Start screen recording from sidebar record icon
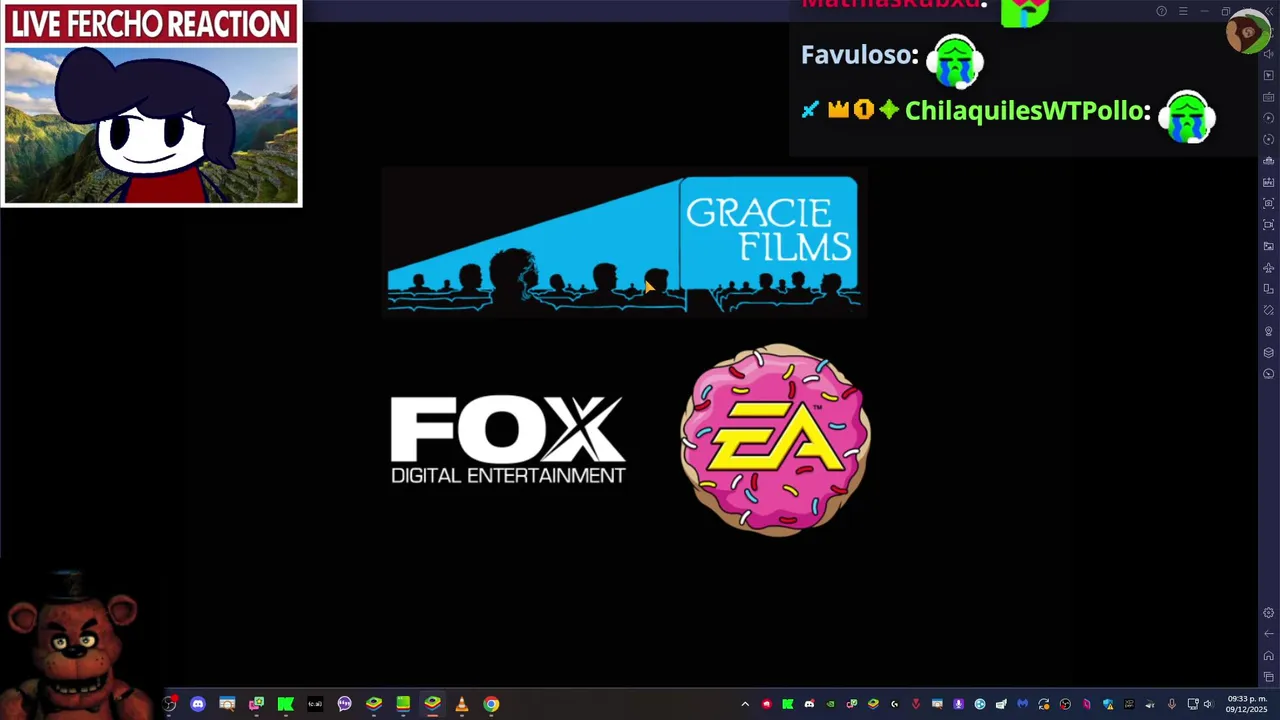 tap(1268, 225)
